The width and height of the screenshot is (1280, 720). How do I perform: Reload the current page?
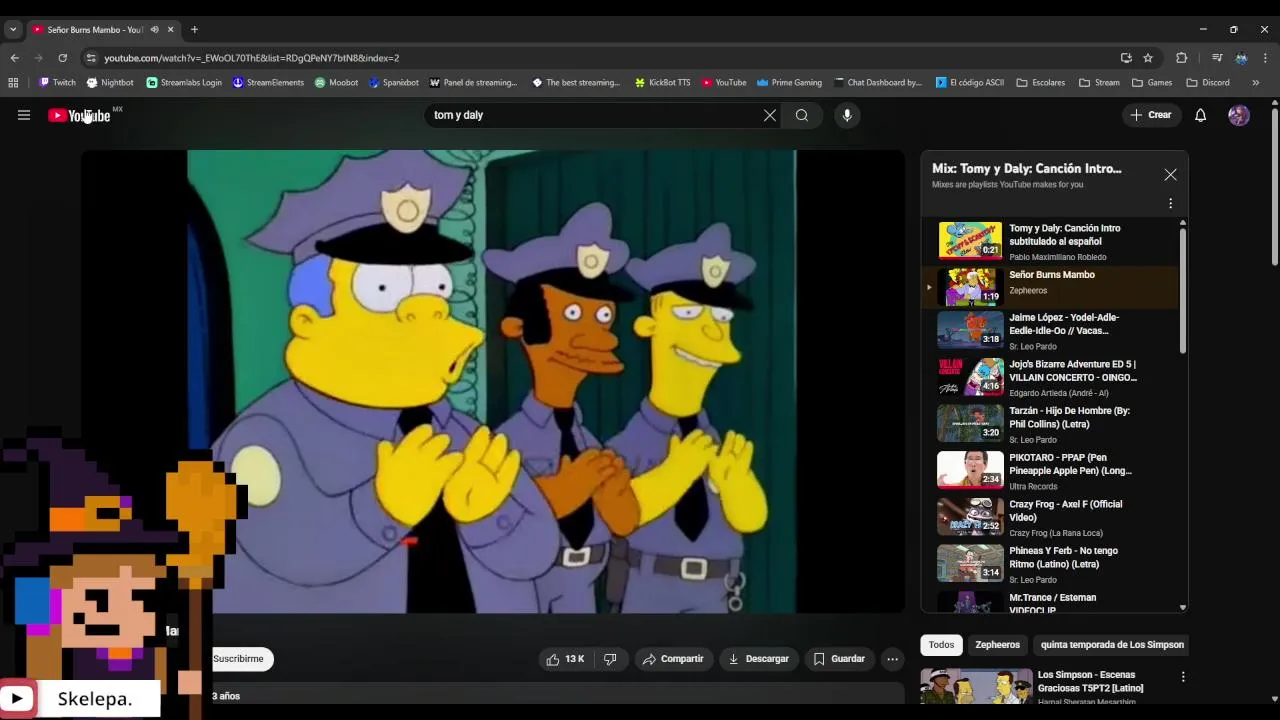62,58
